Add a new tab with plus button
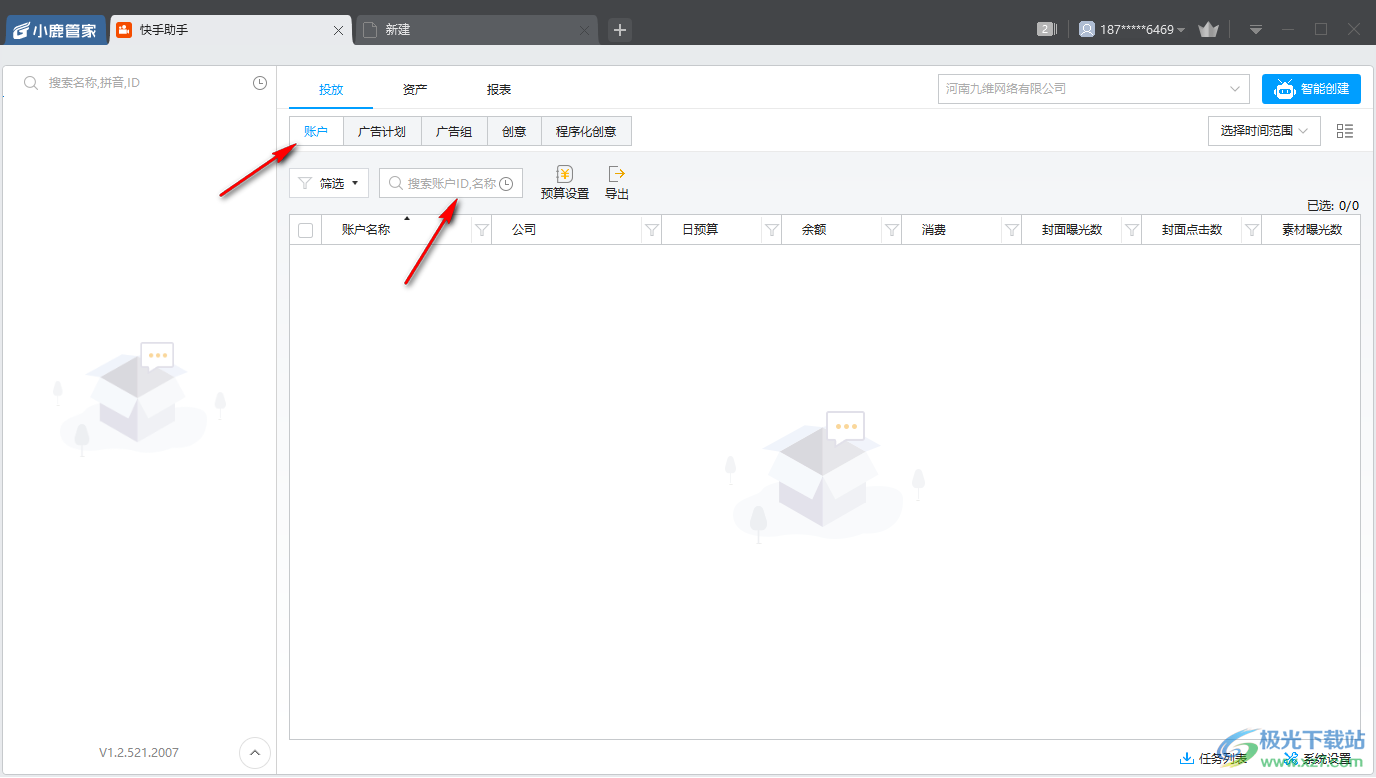1376x778 pixels. click(620, 30)
